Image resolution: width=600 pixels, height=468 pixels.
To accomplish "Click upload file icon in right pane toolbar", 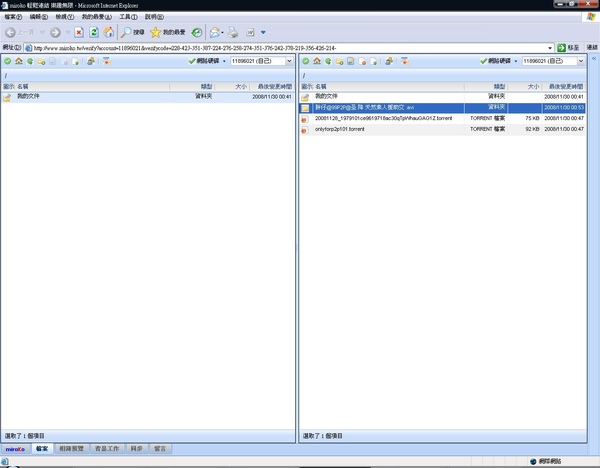I will tap(374, 61).
